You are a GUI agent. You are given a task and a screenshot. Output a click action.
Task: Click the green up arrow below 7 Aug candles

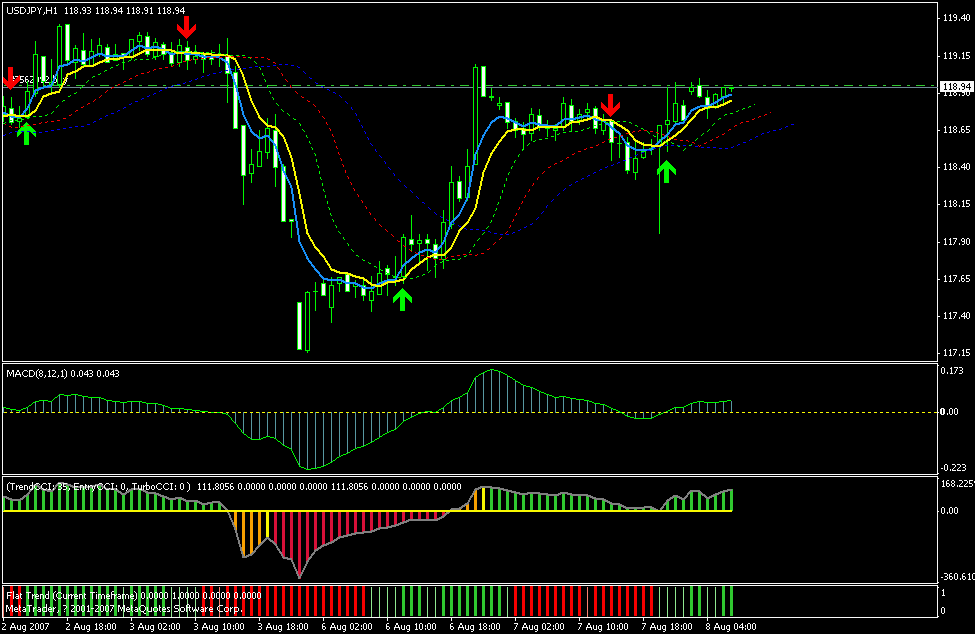(666, 169)
